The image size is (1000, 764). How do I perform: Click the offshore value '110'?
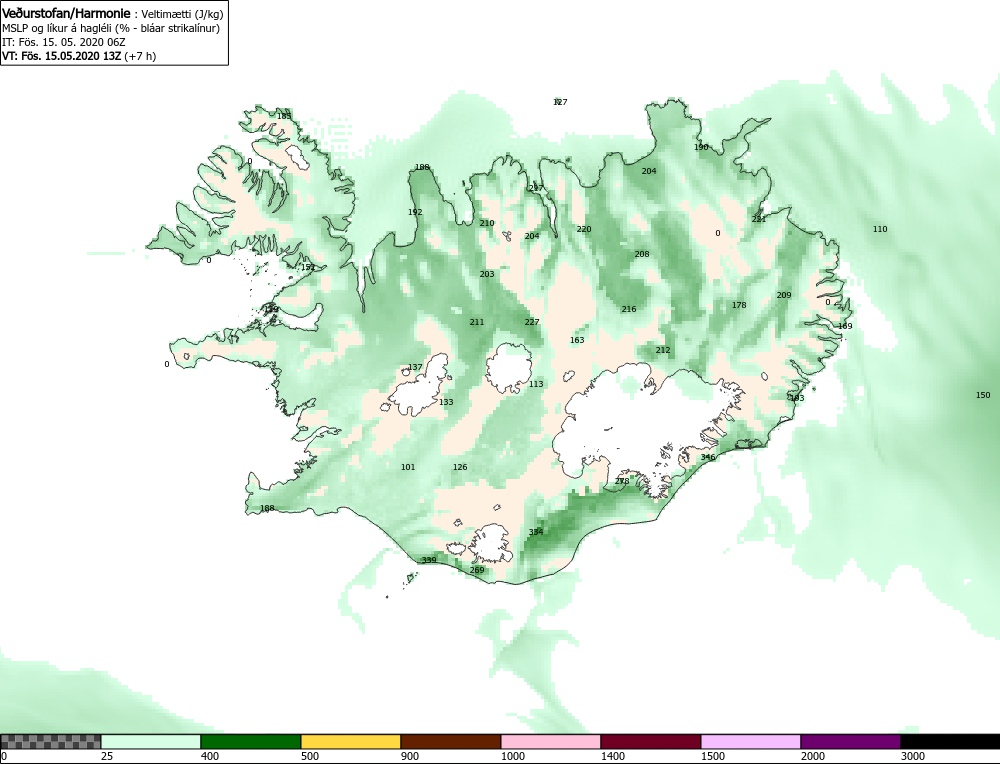coord(880,229)
